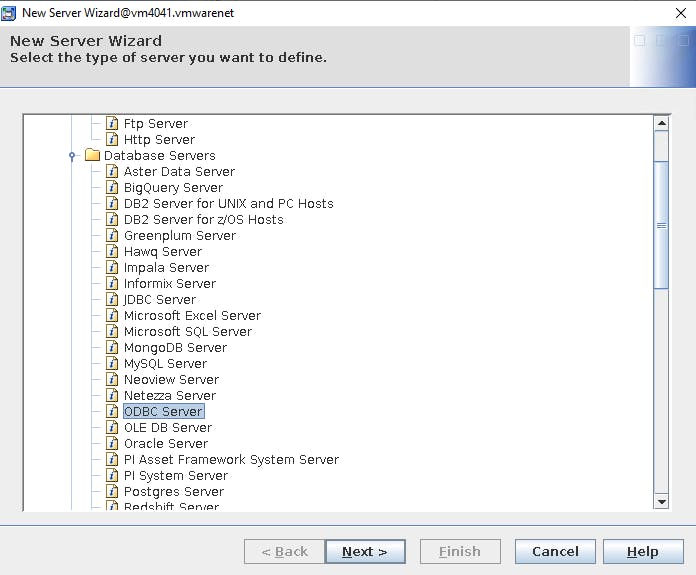This screenshot has height=575, width=696.
Task: Click the Postgres Server icon
Action: click(x=113, y=492)
